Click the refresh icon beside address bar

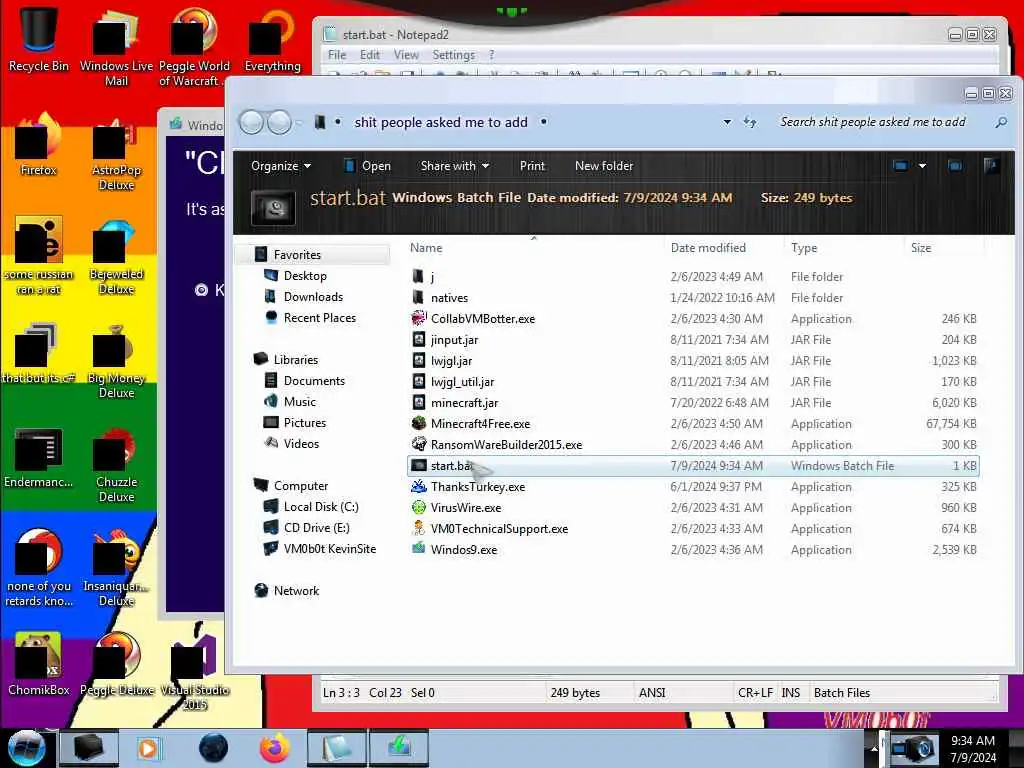750,122
